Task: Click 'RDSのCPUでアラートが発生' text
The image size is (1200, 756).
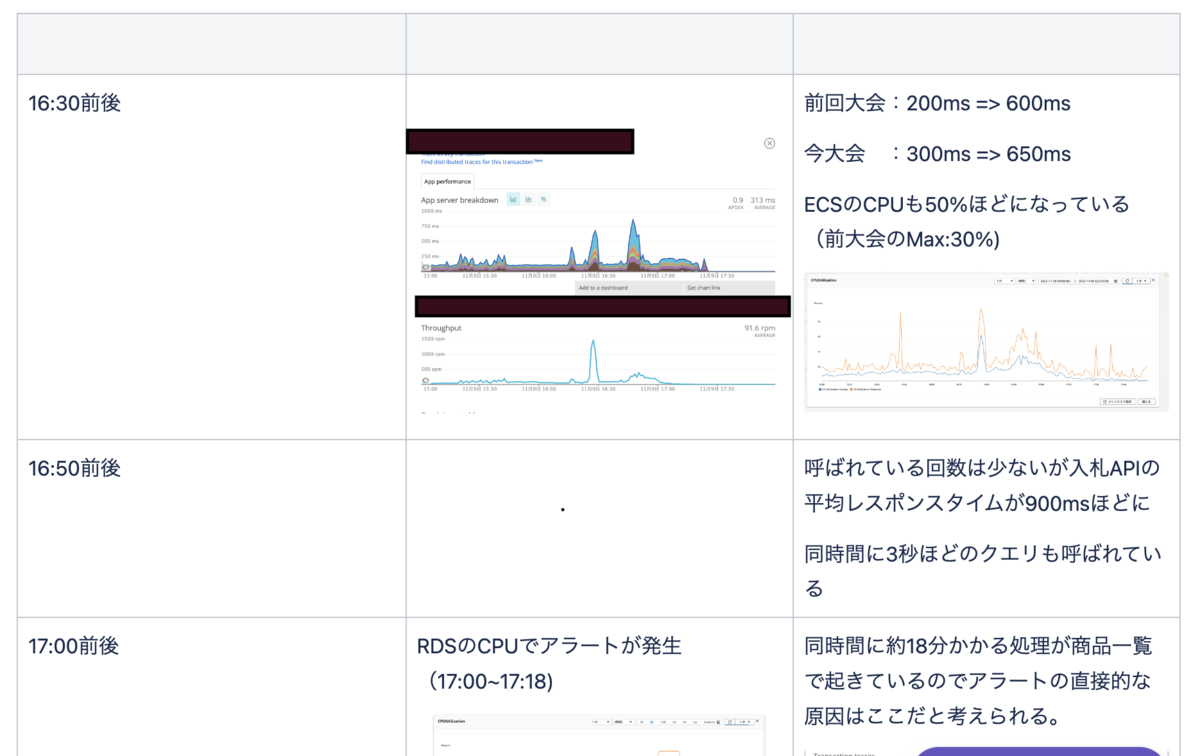Action: tap(549, 646)
